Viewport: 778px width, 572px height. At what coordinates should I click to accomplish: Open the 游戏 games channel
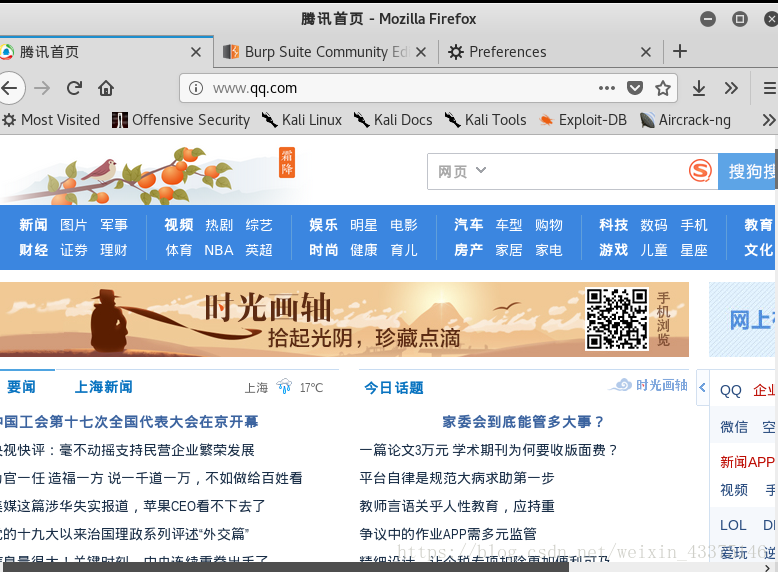click(613, 250)
